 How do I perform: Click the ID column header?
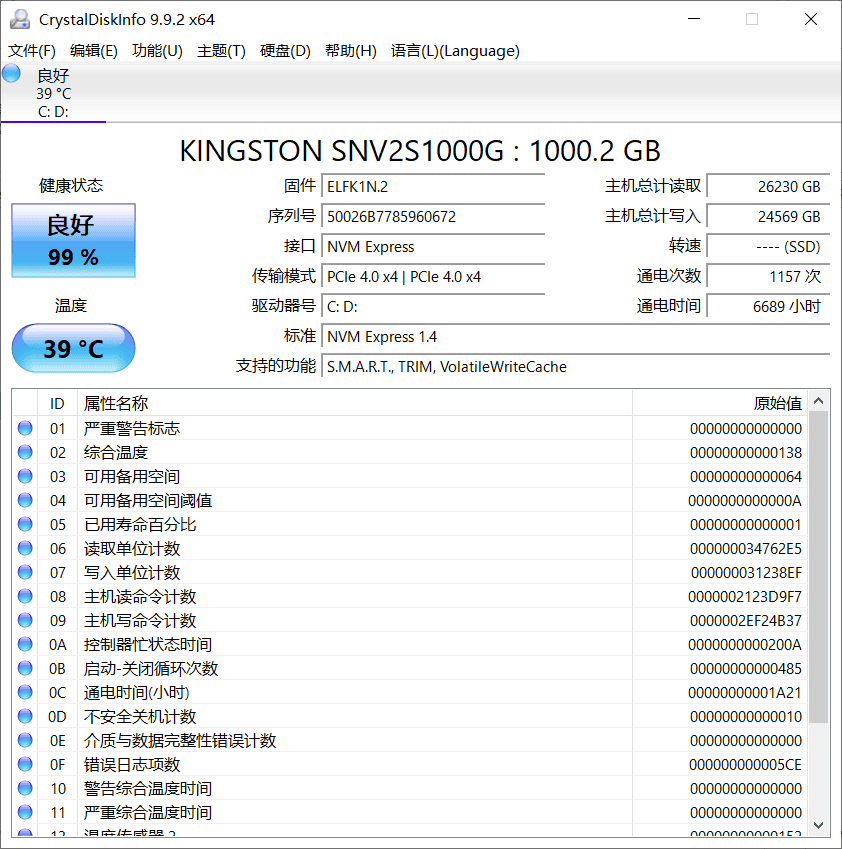[57, 403]
